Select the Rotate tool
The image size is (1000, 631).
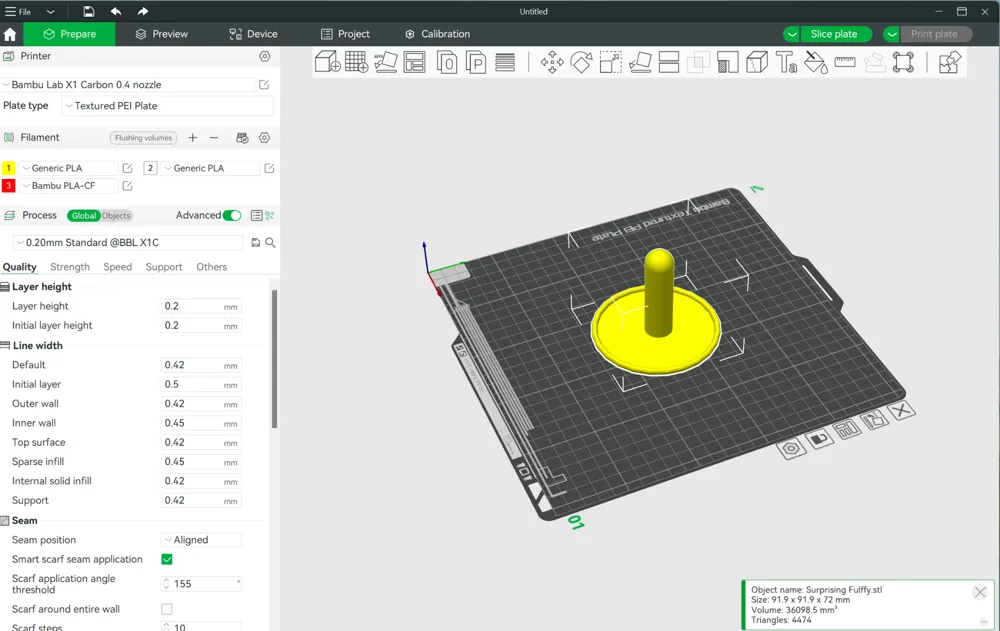(x=581, y=62)
